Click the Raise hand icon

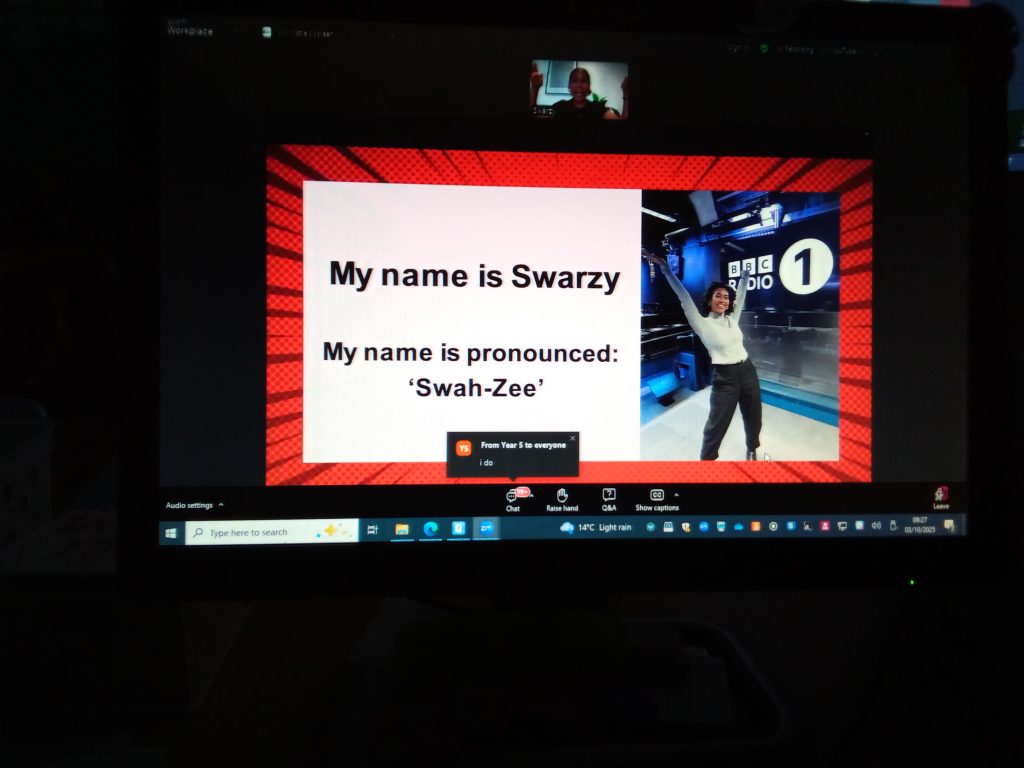(562, 496)
